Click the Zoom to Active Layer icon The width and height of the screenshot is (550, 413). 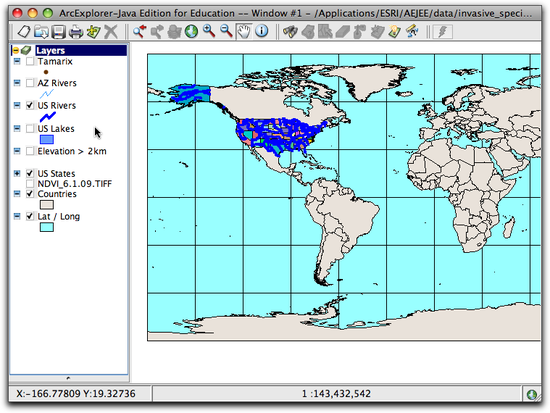pyautogui.click(x=174, y=32)
